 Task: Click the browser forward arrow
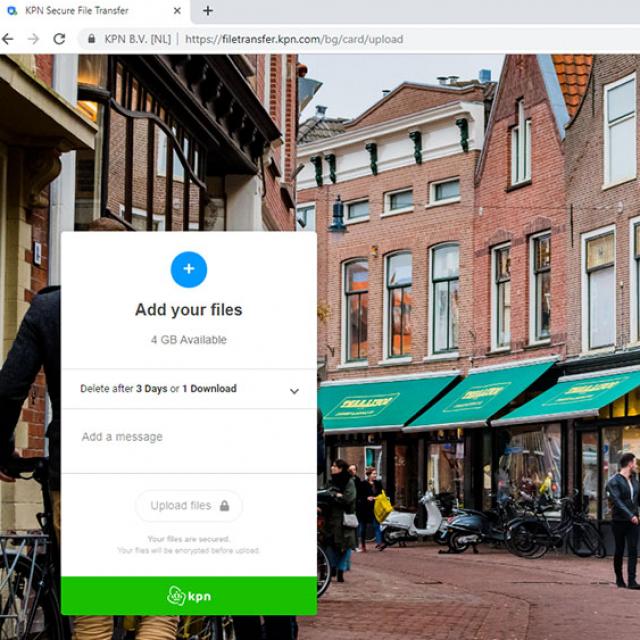33,39
